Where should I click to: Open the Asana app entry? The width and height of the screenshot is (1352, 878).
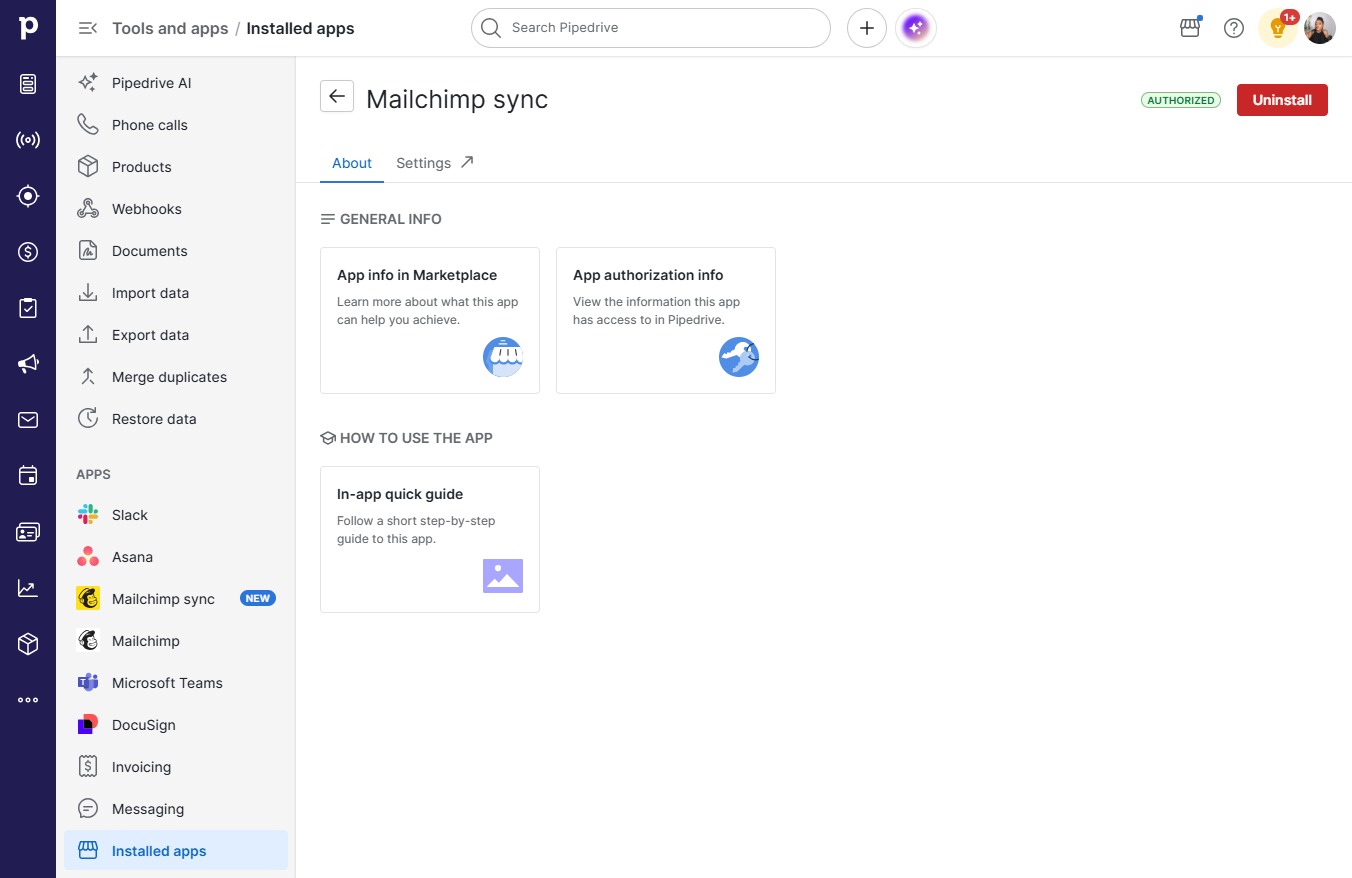pyautogui.click(x=176, y=557)
